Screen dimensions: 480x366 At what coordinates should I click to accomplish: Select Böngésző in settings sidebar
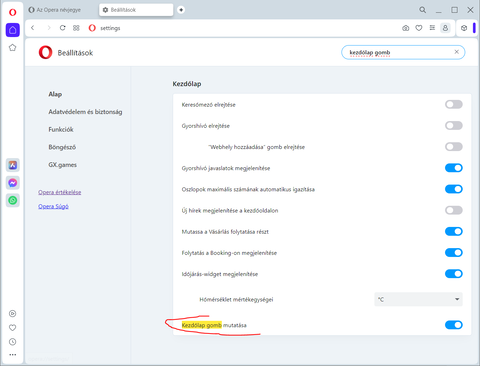(62, 147)
